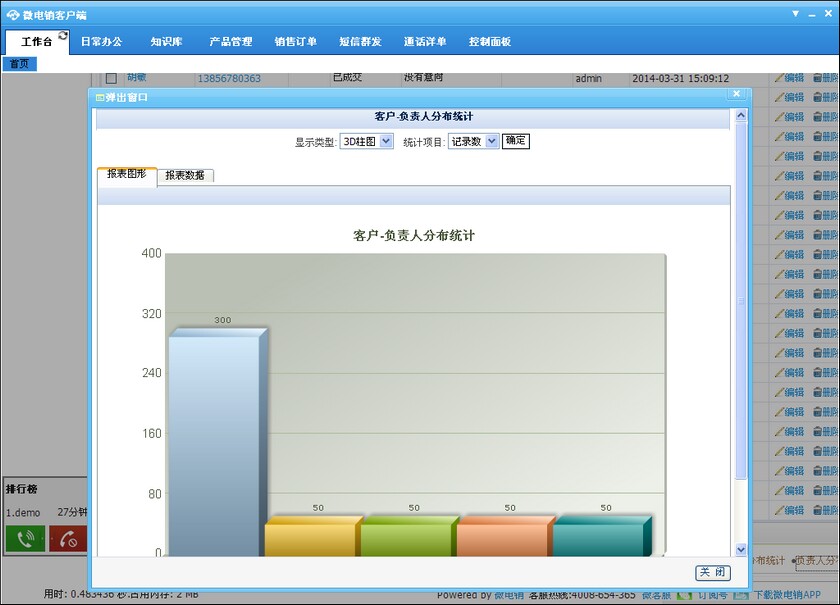Click the 320 label on the chart axis
840x605 pixels.
151,313
